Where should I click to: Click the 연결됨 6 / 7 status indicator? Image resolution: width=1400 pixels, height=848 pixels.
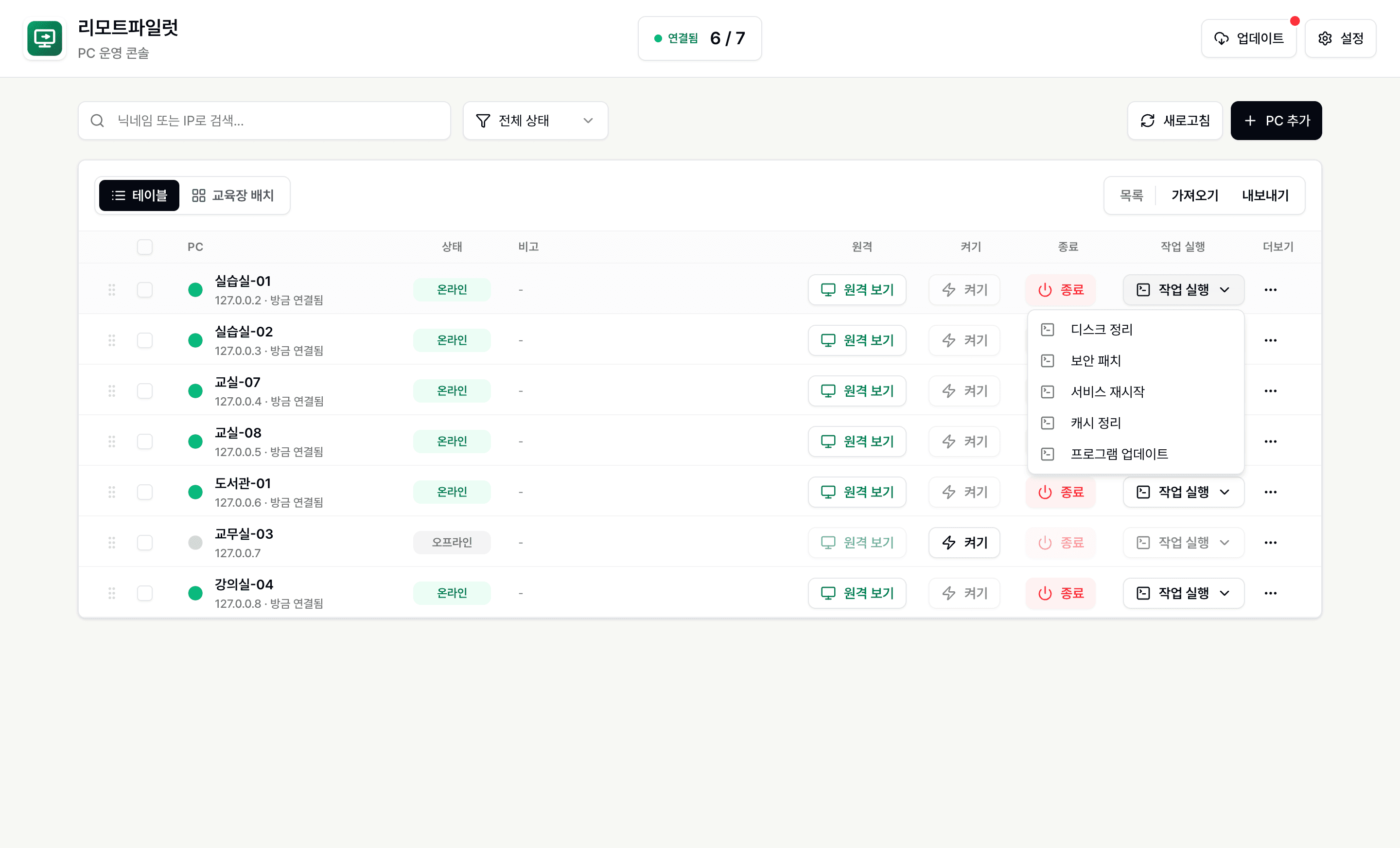(700, 38)
